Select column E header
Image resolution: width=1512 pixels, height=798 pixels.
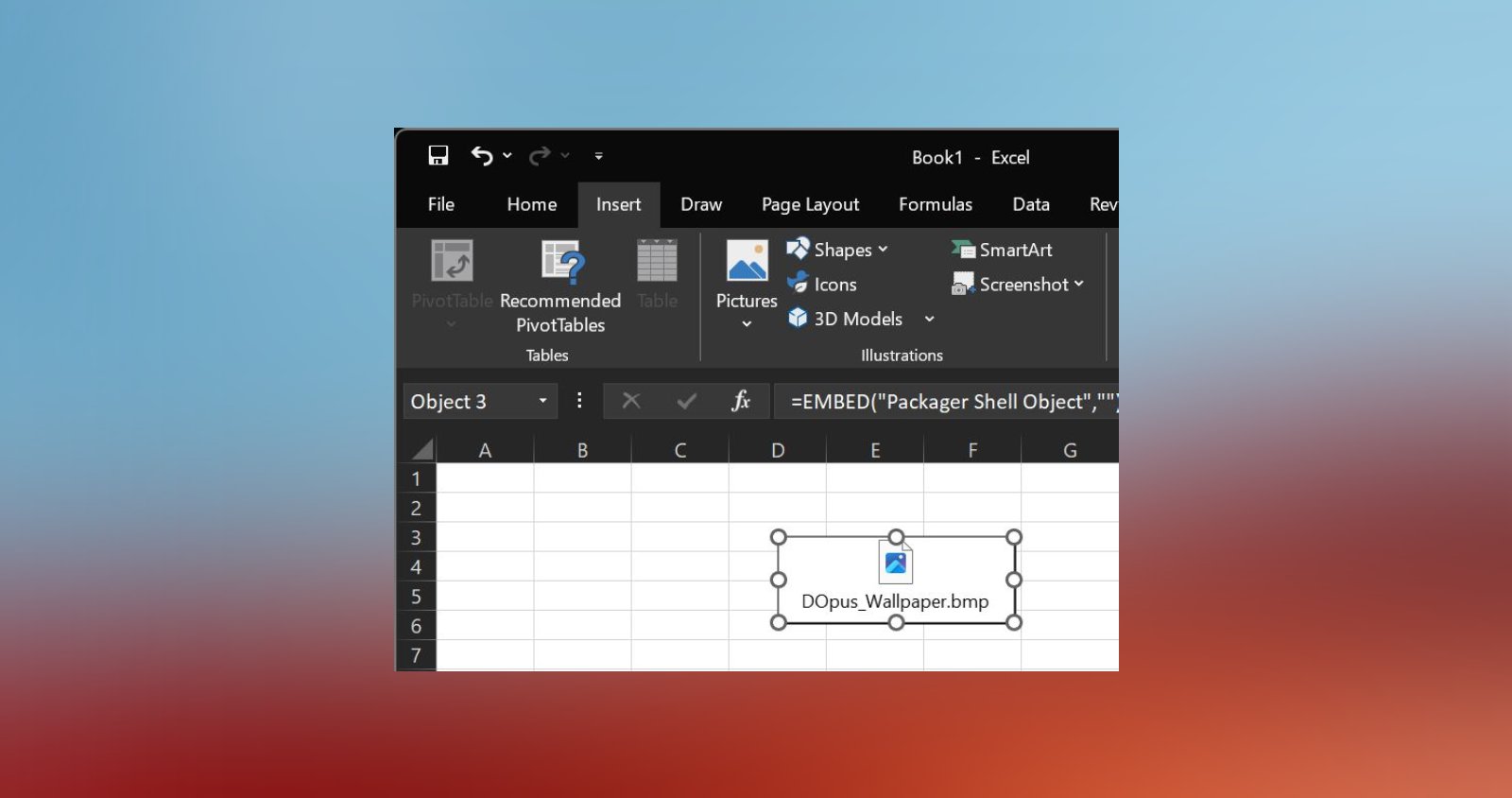coord(875,450)
